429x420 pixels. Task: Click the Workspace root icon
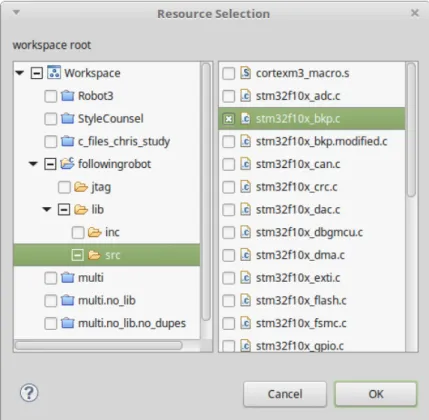coord(54,73)
